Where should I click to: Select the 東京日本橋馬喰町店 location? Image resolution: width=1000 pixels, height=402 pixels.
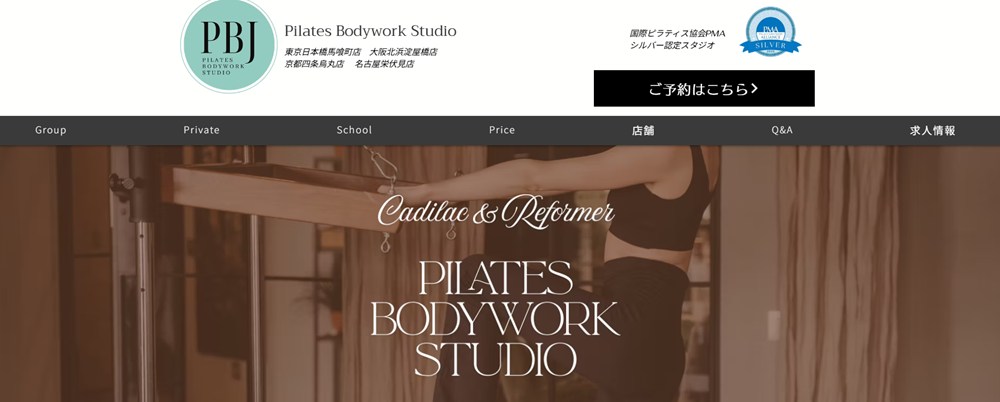coord(323,52)
